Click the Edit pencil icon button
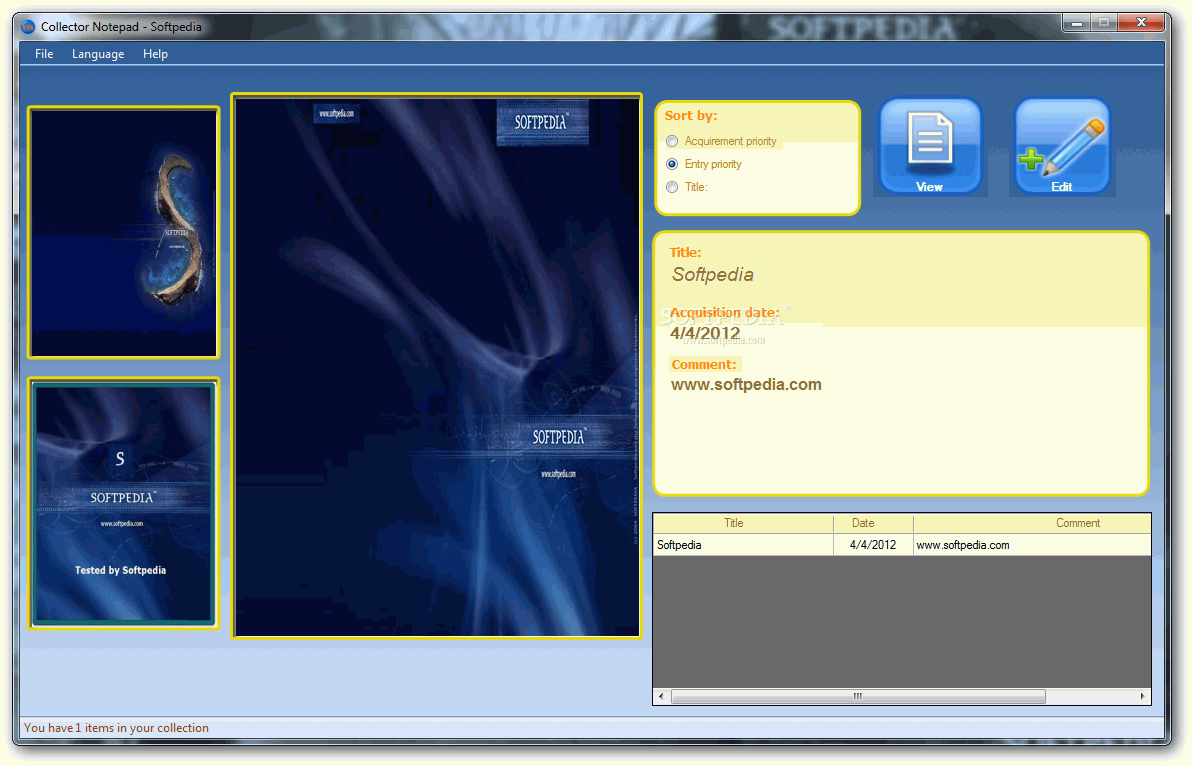 1063,146
